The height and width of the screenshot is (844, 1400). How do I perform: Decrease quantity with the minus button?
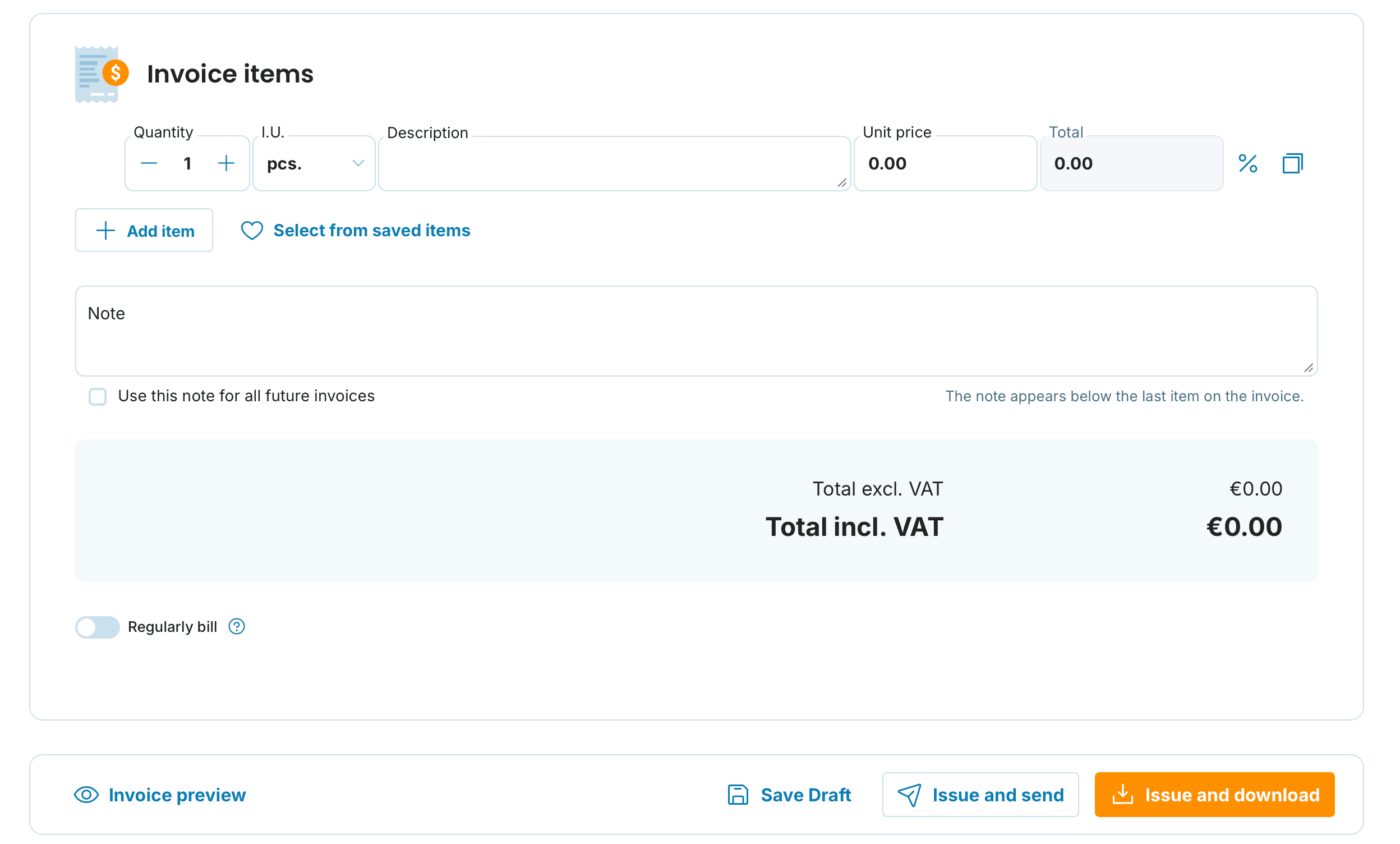(149, 164)
